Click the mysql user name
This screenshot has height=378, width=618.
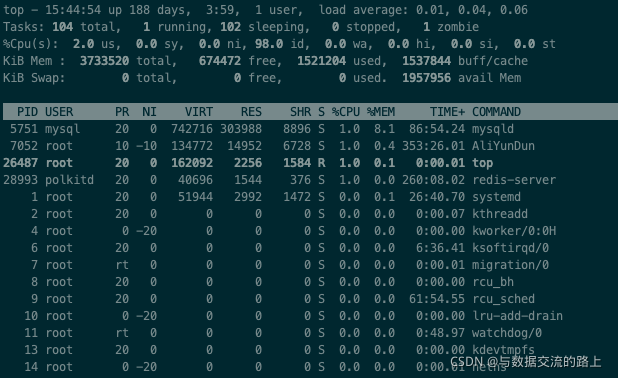63,129
